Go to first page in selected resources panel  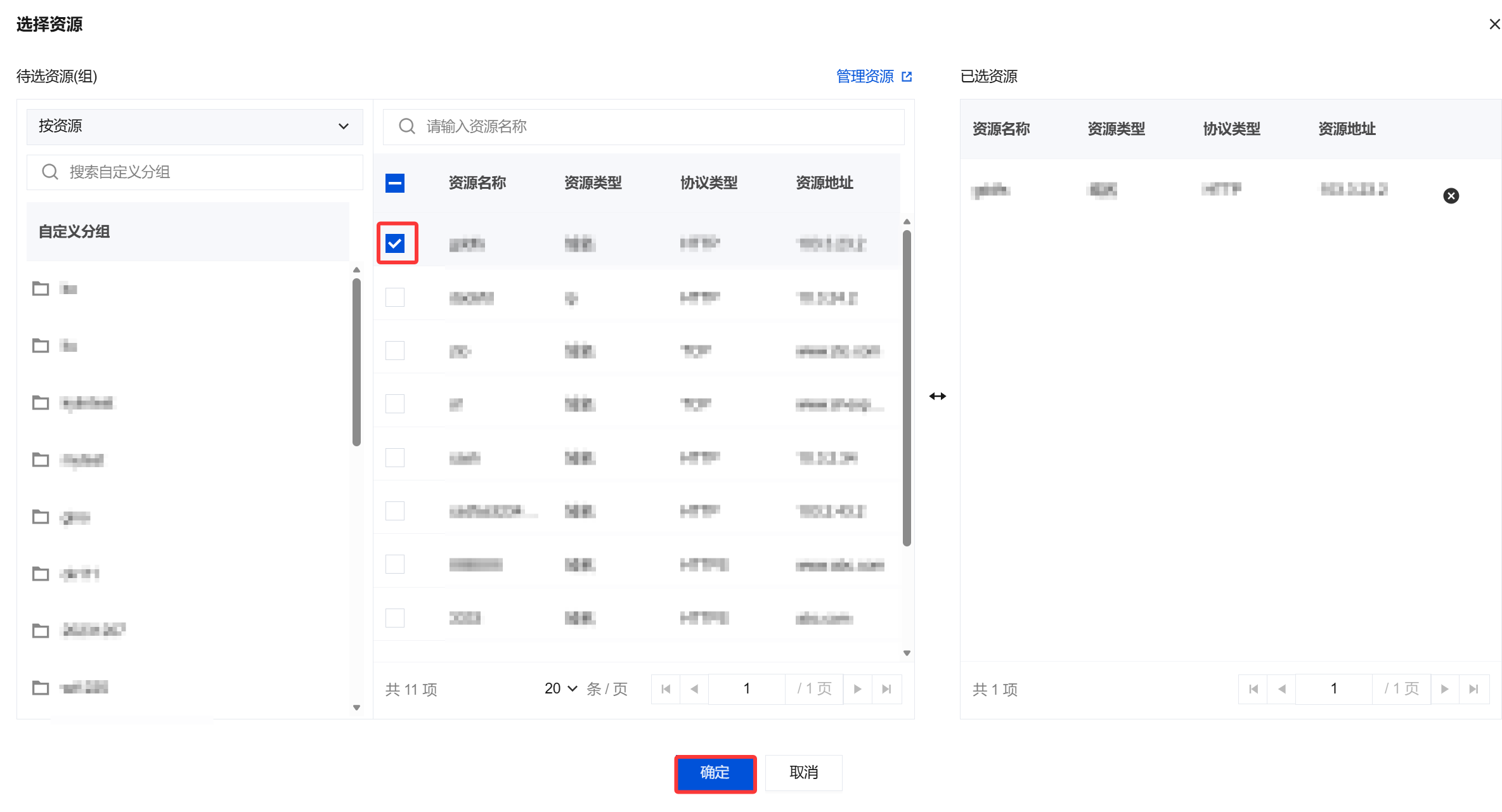(1253, 689)
